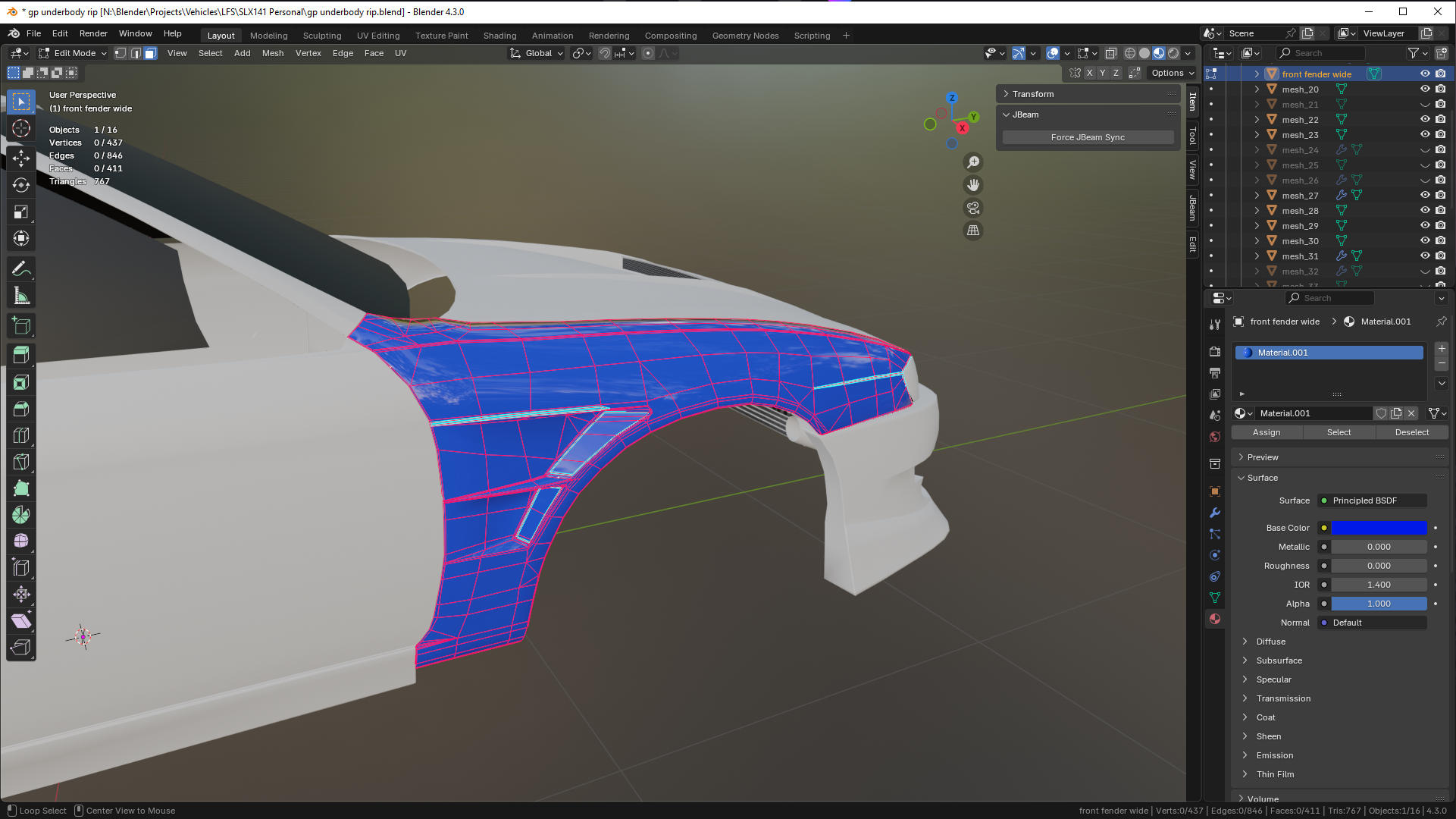Activate the Knife tool
1456x819 pixels.
21,462
